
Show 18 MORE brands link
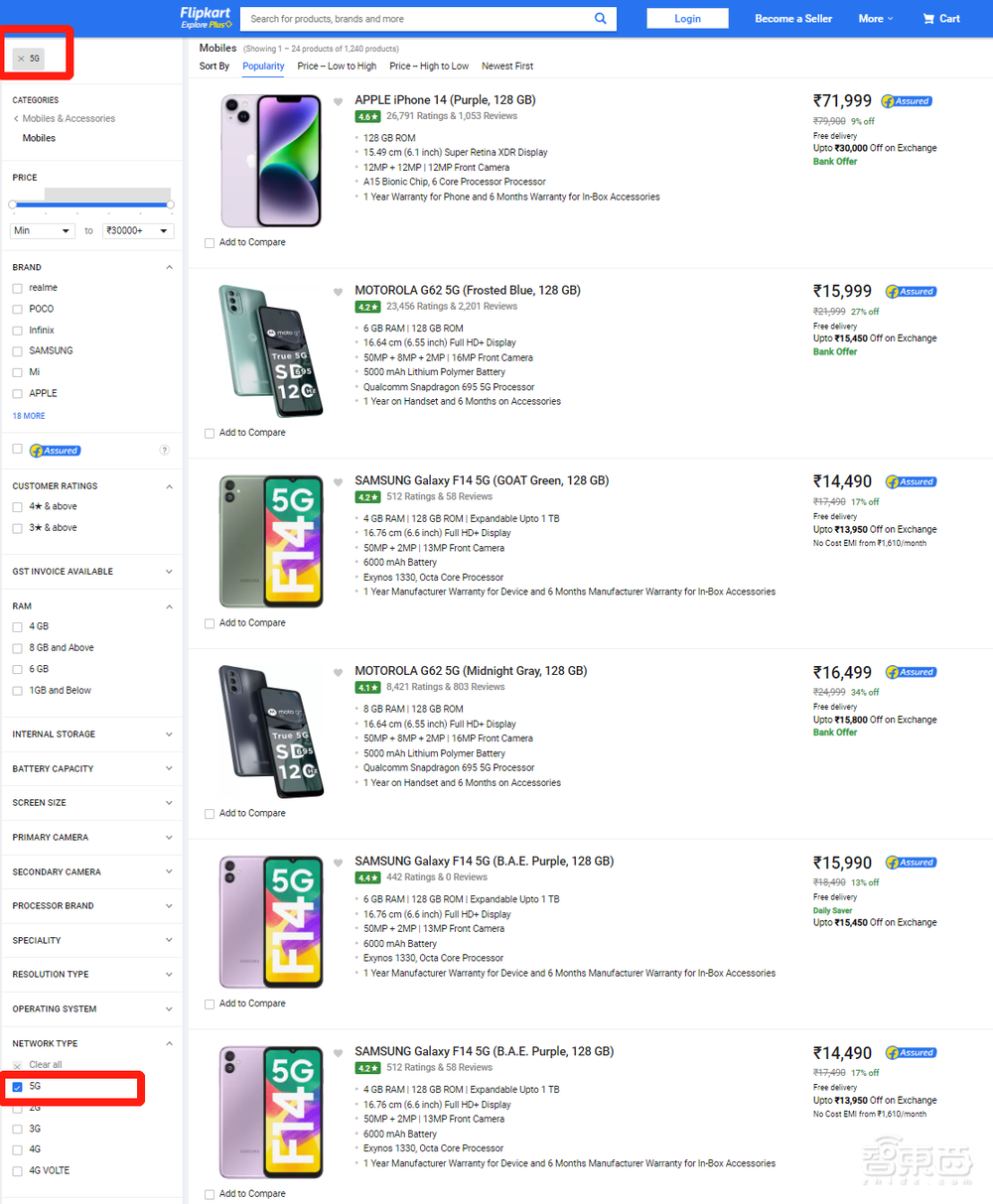tap(29, 416)
